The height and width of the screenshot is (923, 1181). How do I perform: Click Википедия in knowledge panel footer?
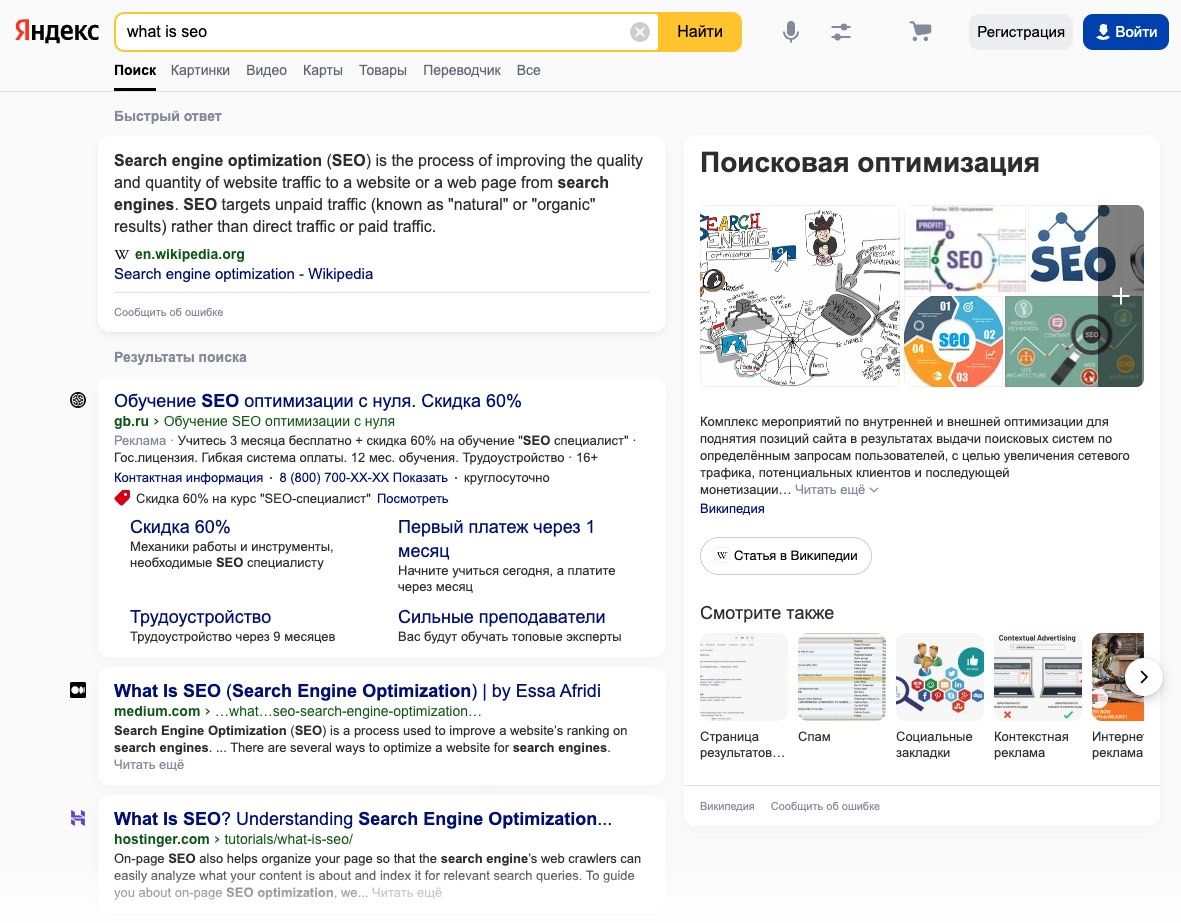coord(727,806)
